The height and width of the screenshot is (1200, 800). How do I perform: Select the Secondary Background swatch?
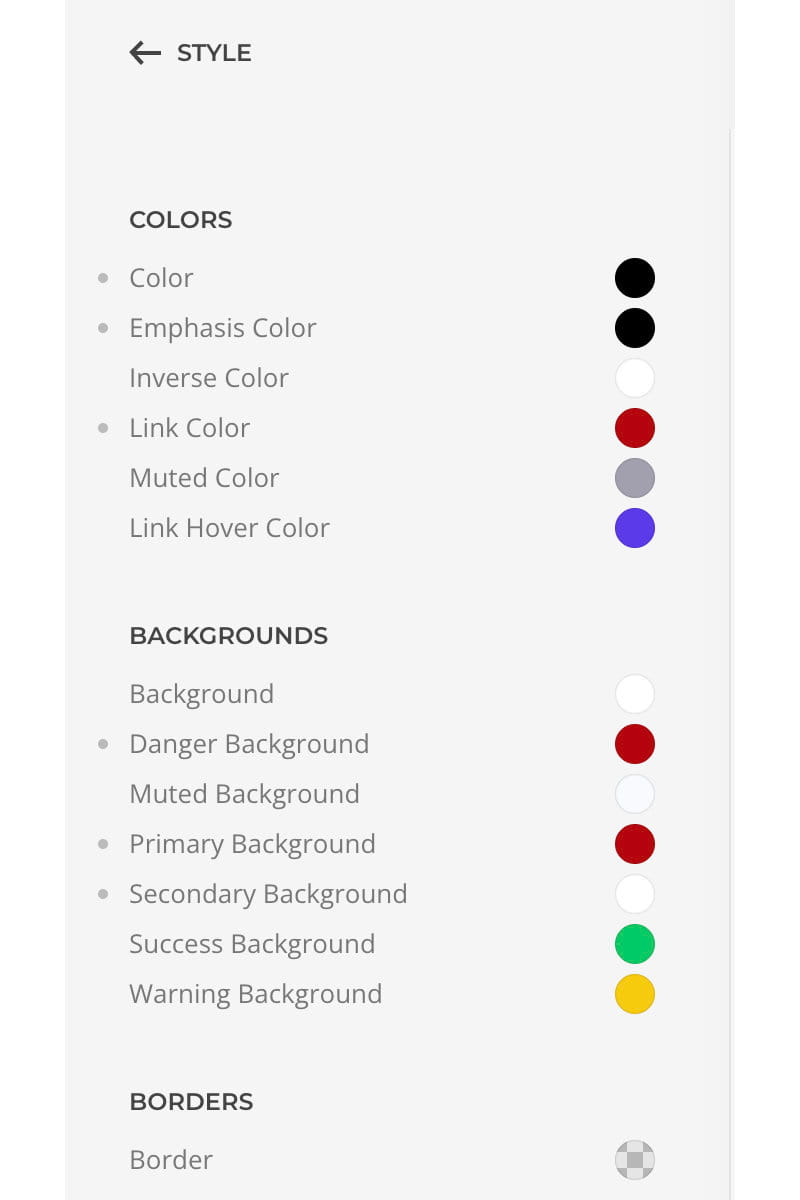pos(635,894)
